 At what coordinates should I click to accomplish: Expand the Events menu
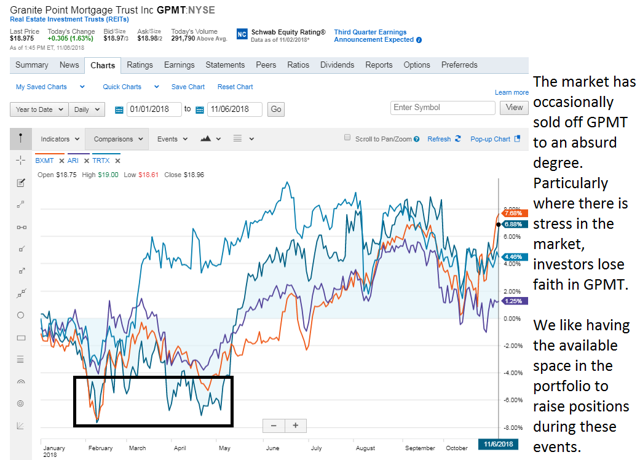[x=172, y=139]
